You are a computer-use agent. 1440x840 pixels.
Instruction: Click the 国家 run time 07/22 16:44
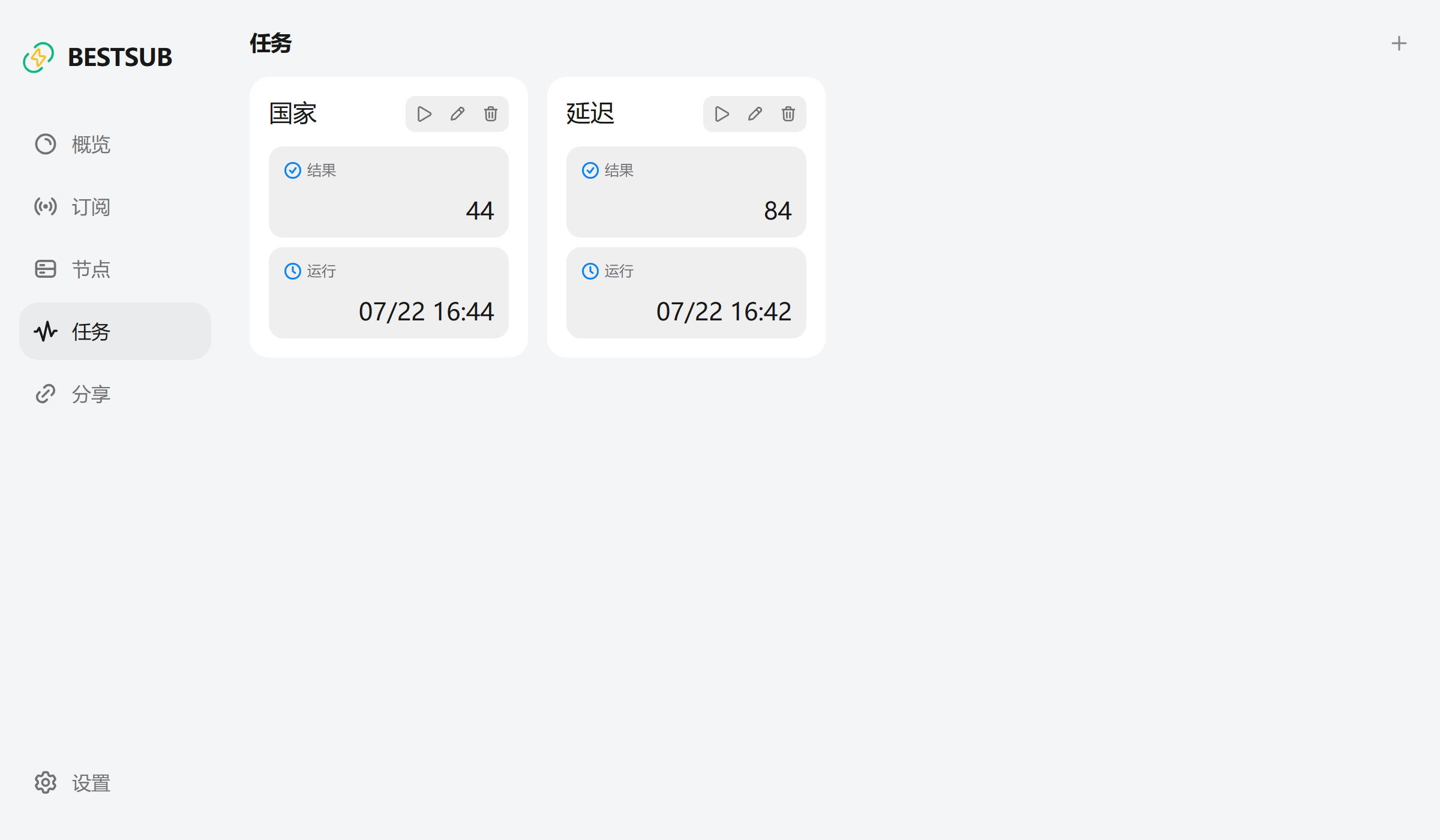coord(426,311)
